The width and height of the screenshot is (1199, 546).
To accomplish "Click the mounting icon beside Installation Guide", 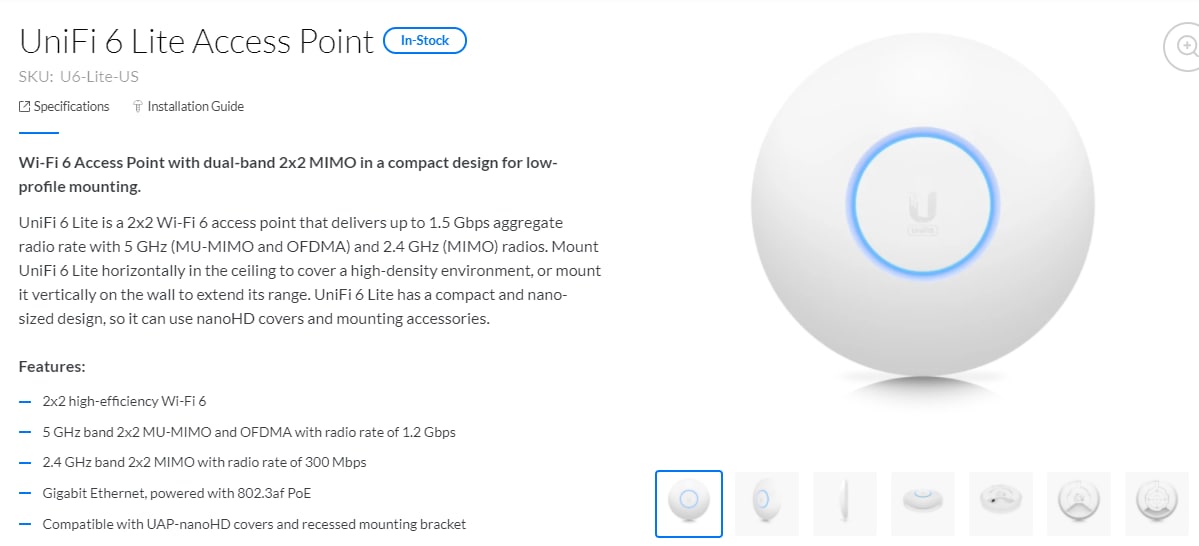I will [138, 106].
